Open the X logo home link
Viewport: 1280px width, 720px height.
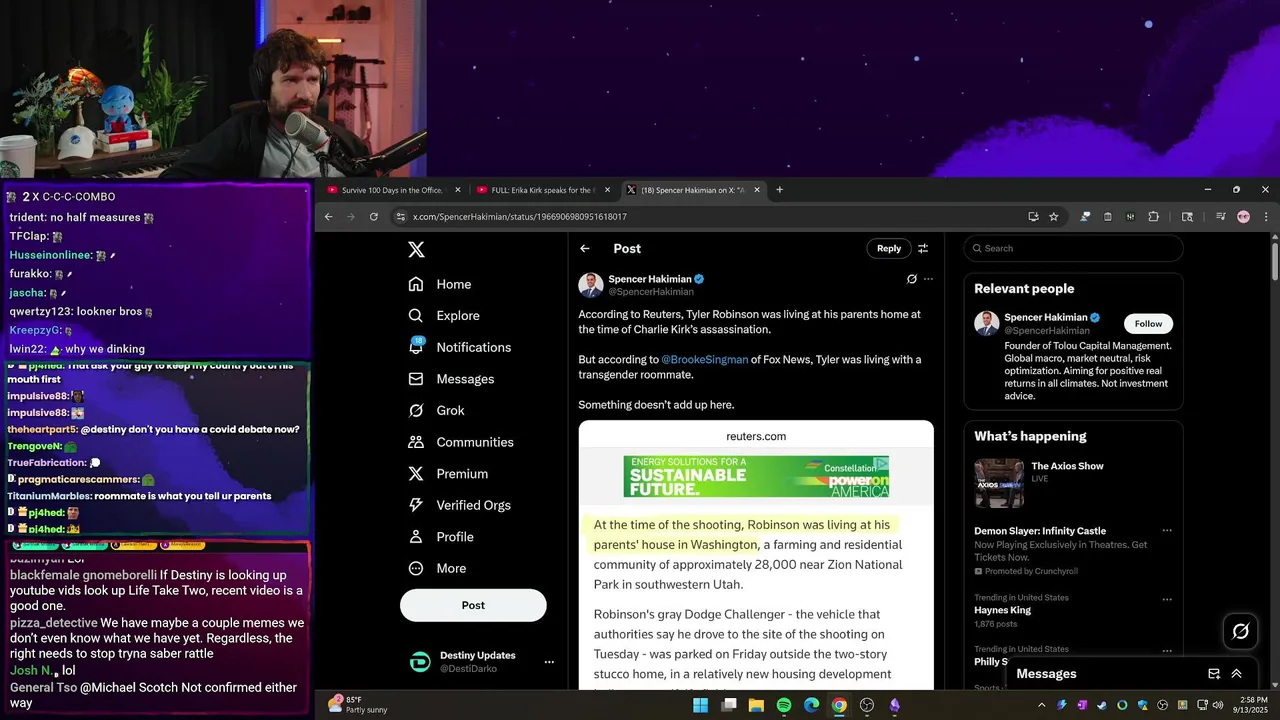coord(417,250)
